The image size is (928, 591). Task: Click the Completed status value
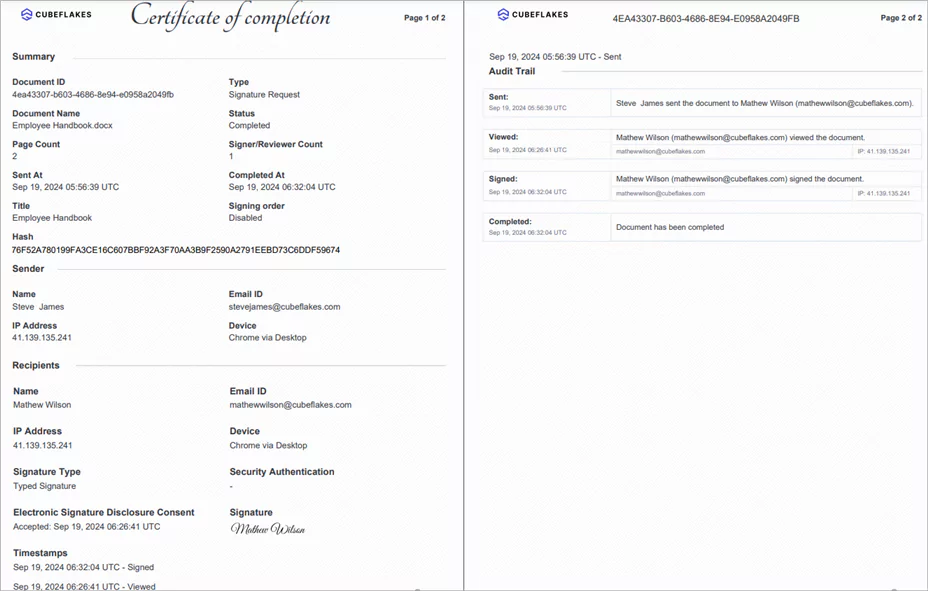tap(249, 125)
